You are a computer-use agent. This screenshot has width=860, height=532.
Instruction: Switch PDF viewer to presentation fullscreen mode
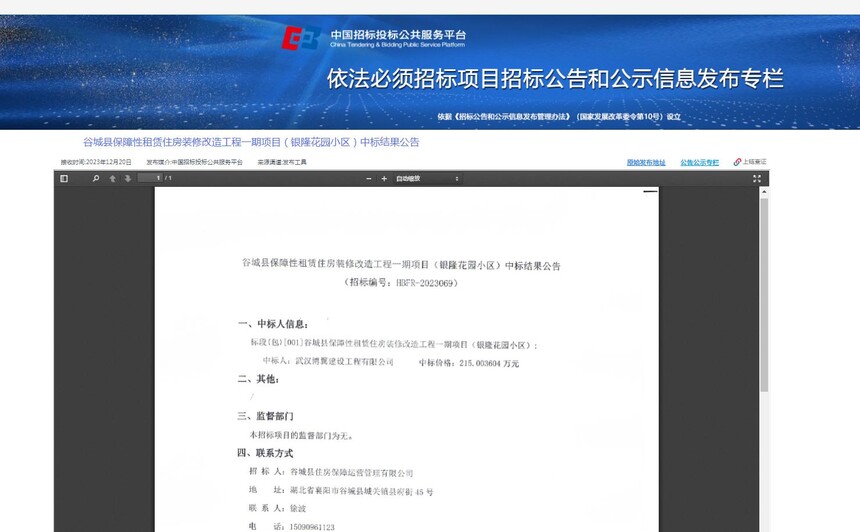(x=757, y=178)
